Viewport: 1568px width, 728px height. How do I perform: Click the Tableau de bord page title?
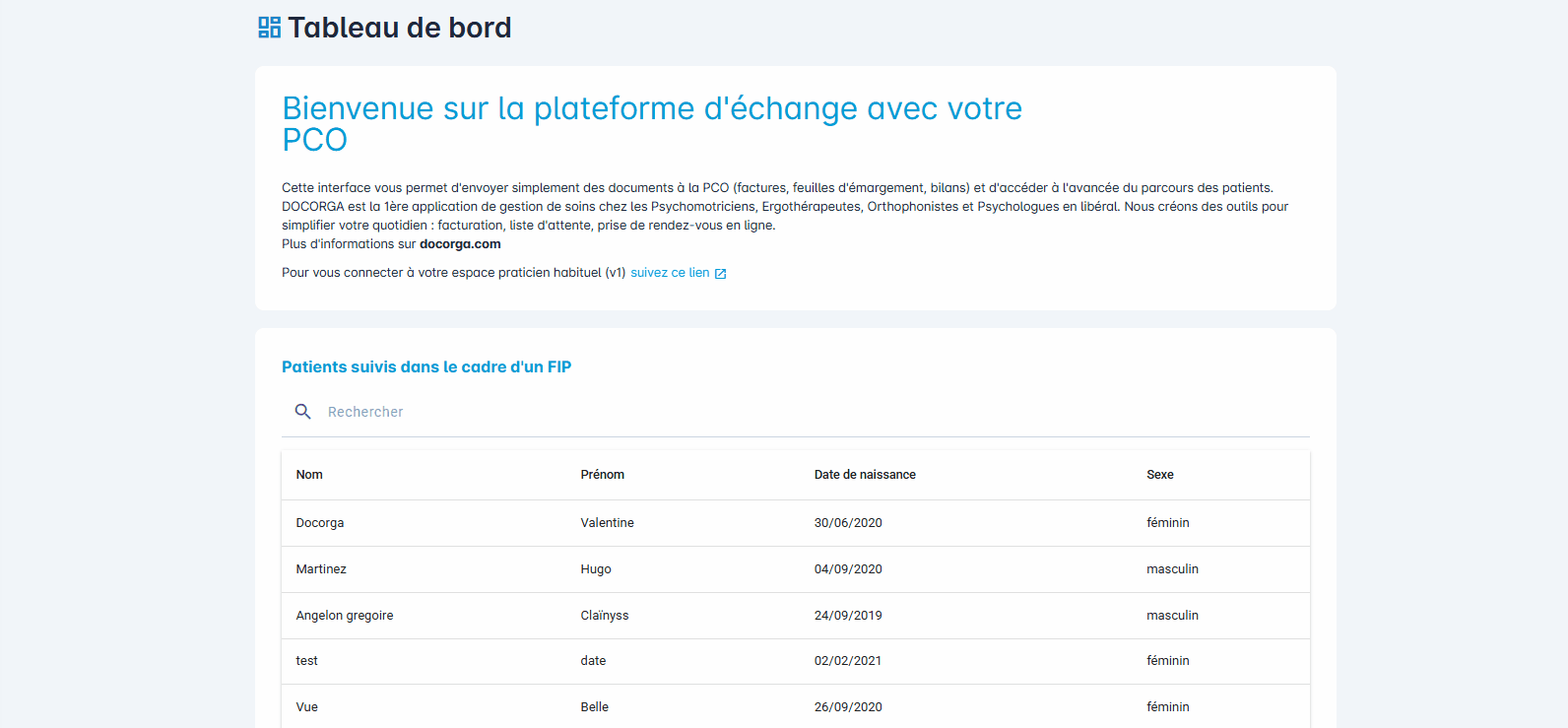point(400,28)
